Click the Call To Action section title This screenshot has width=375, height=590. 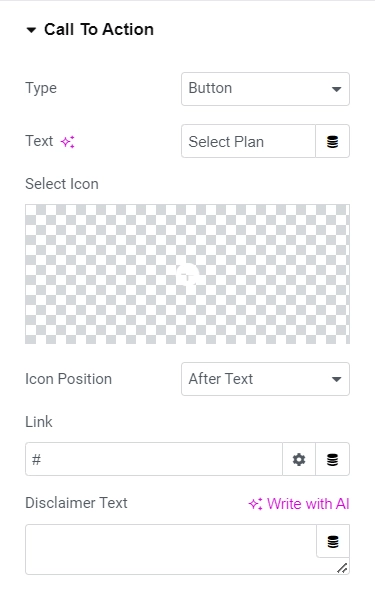(99, 29)
